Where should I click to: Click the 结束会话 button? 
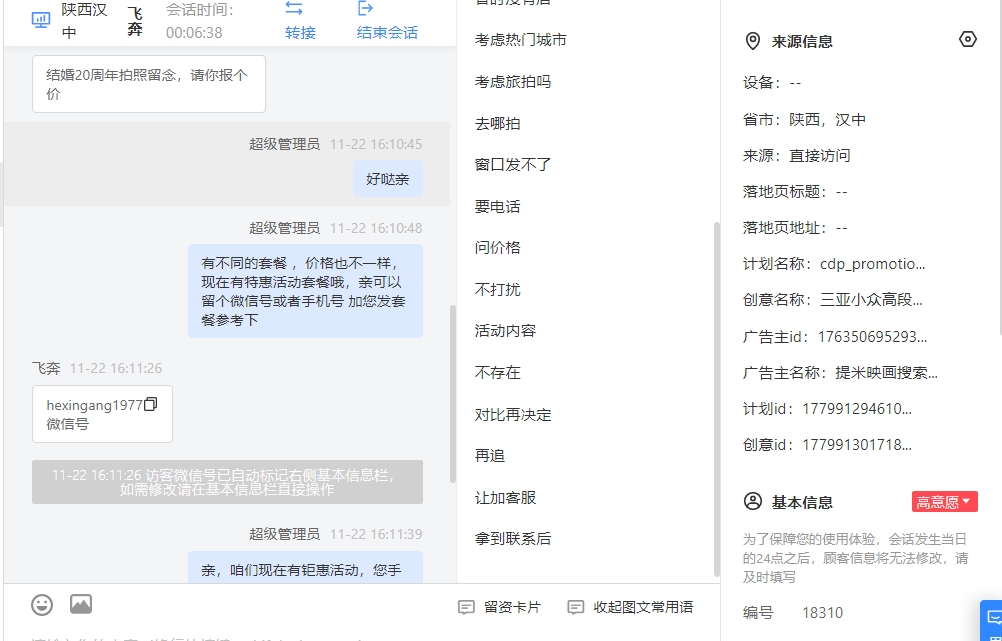click(x=387, y=33)
